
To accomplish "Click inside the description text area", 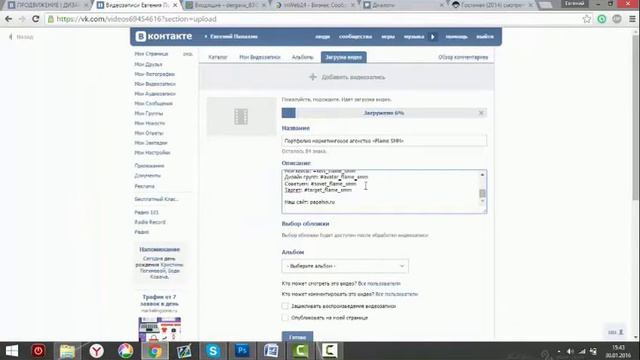I will [x=381, y=191].
